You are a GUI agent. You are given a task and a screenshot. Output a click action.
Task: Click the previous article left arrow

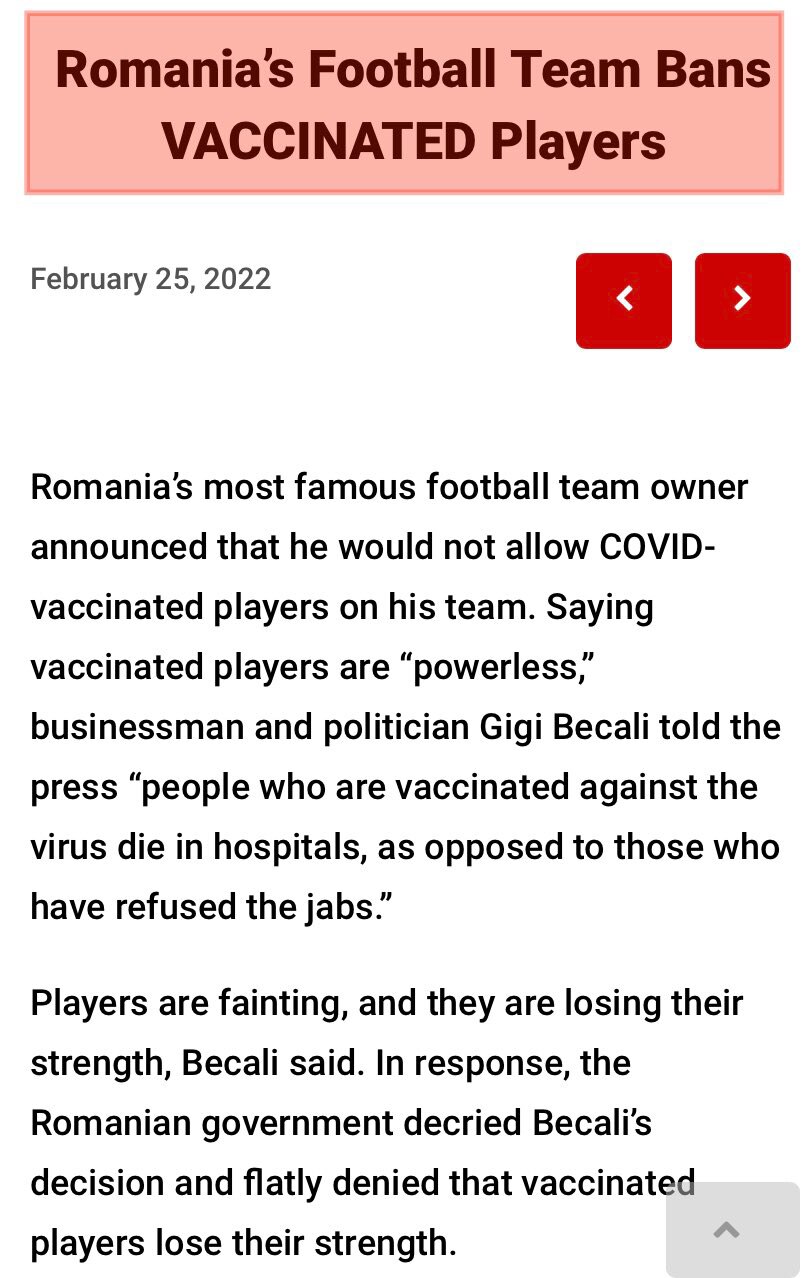click(623, 300)
